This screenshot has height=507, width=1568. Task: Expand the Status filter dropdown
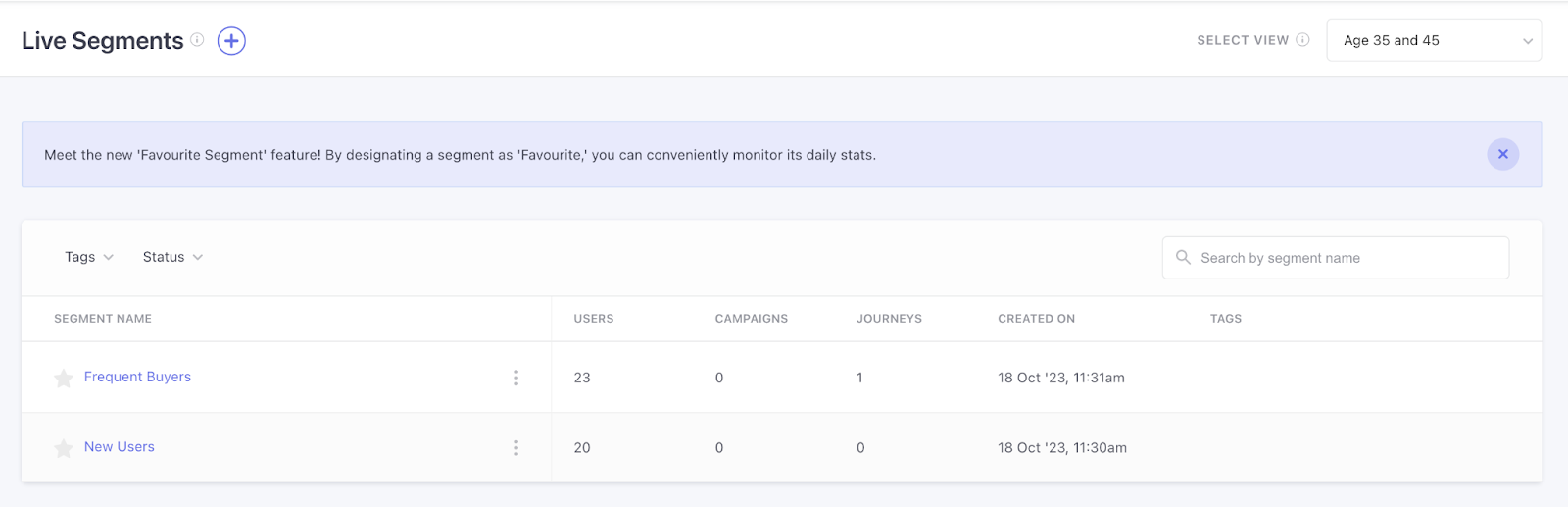click(172, 257)
